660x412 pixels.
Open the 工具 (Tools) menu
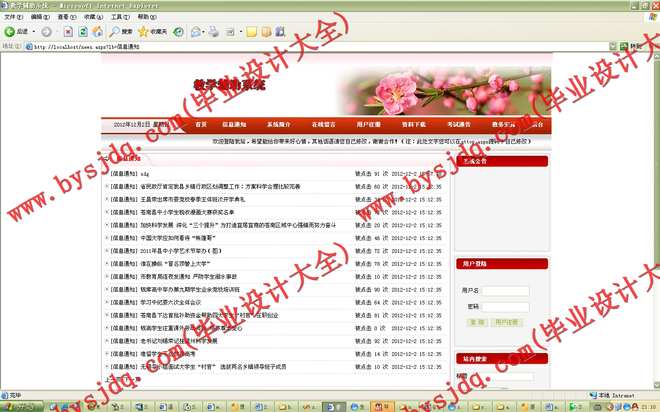coord(118,17)
